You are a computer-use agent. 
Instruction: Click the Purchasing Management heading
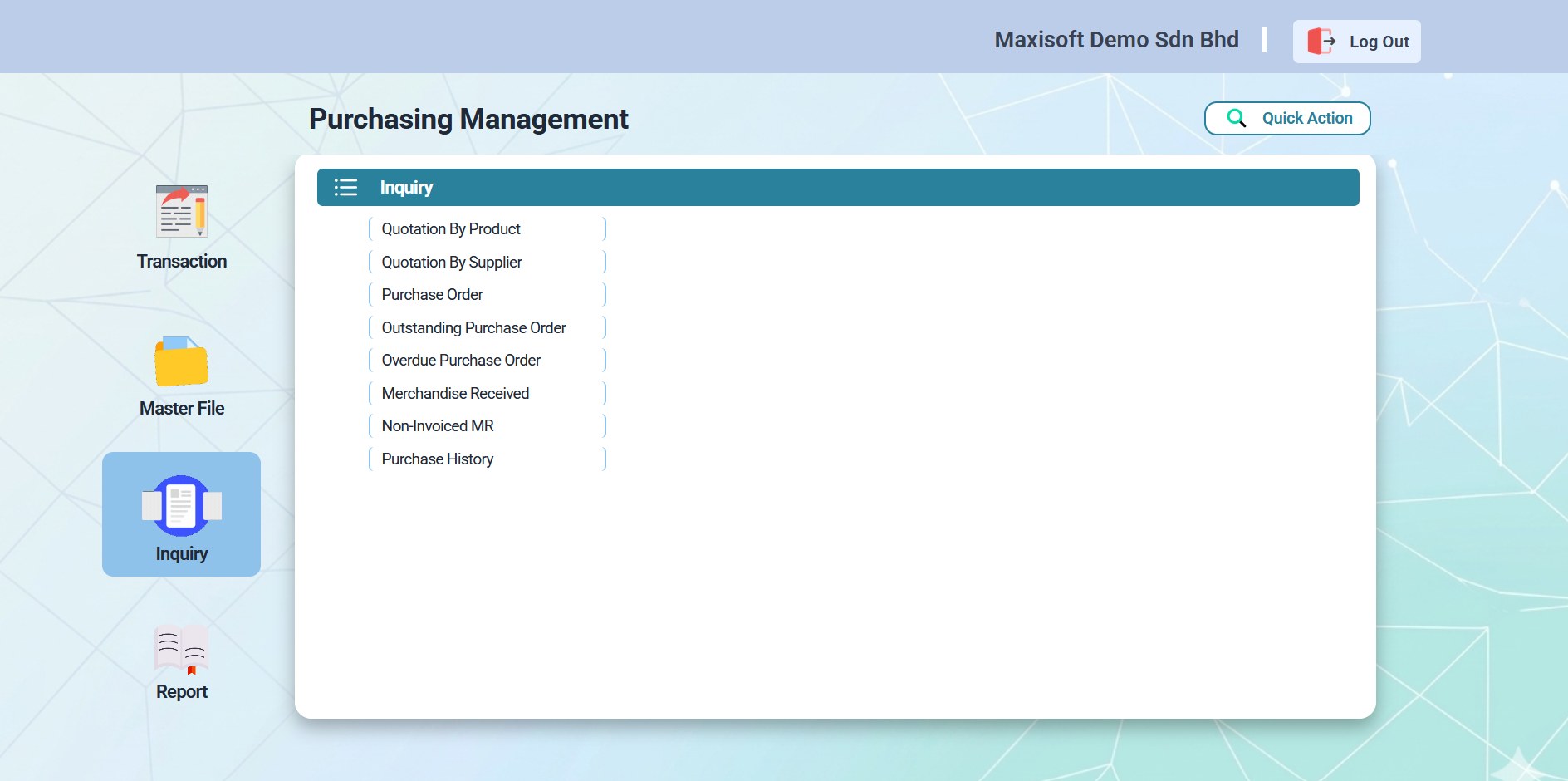468,119
